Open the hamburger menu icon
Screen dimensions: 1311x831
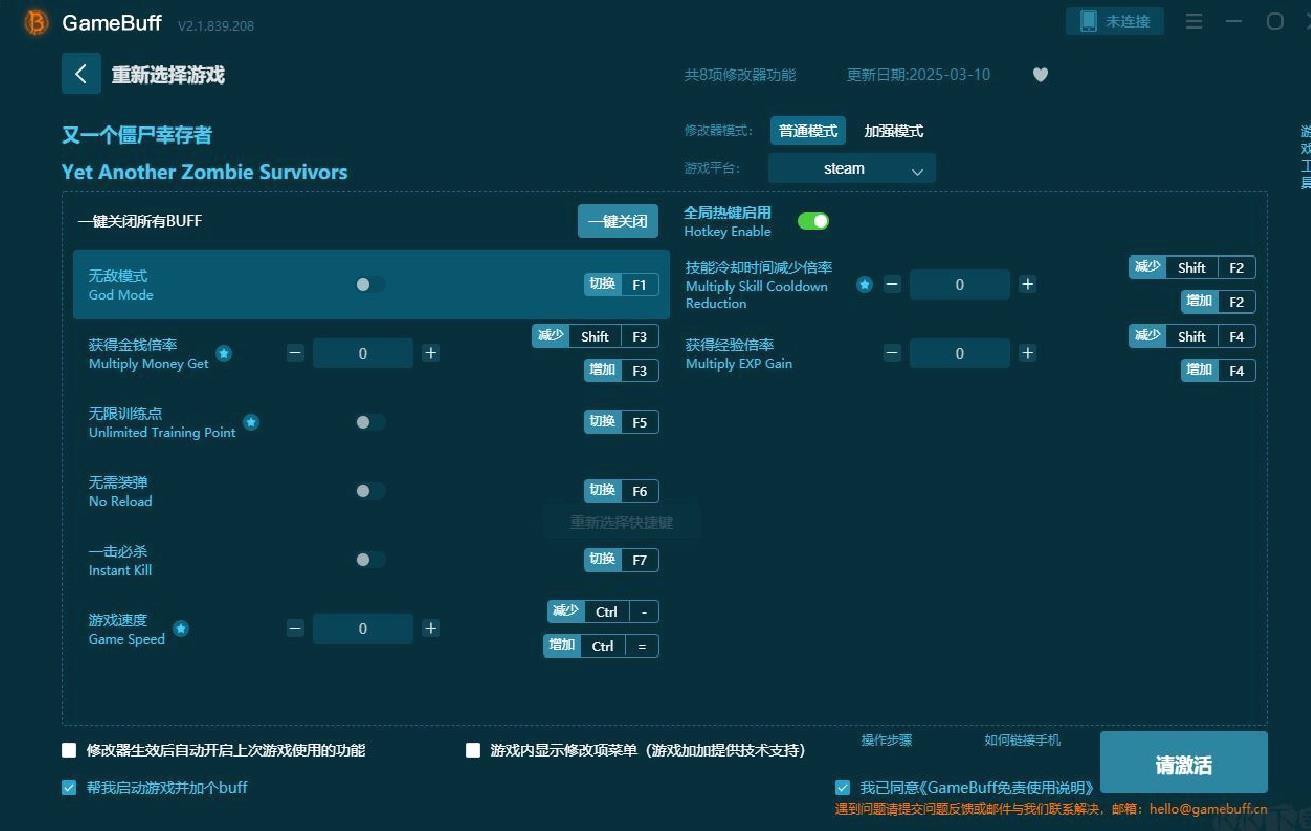click(1194, 21)
